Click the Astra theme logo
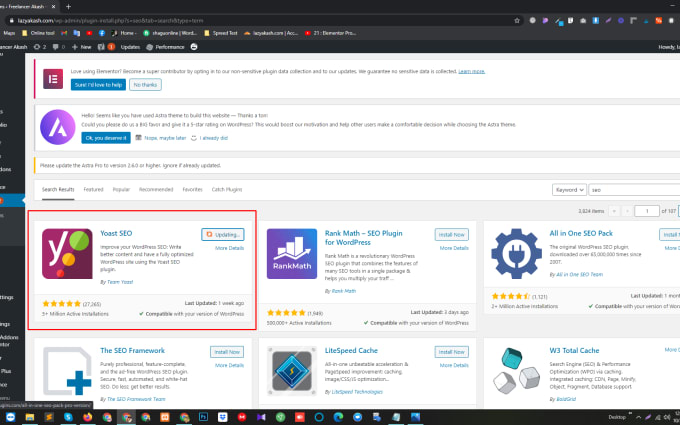 tap(58, 127)
